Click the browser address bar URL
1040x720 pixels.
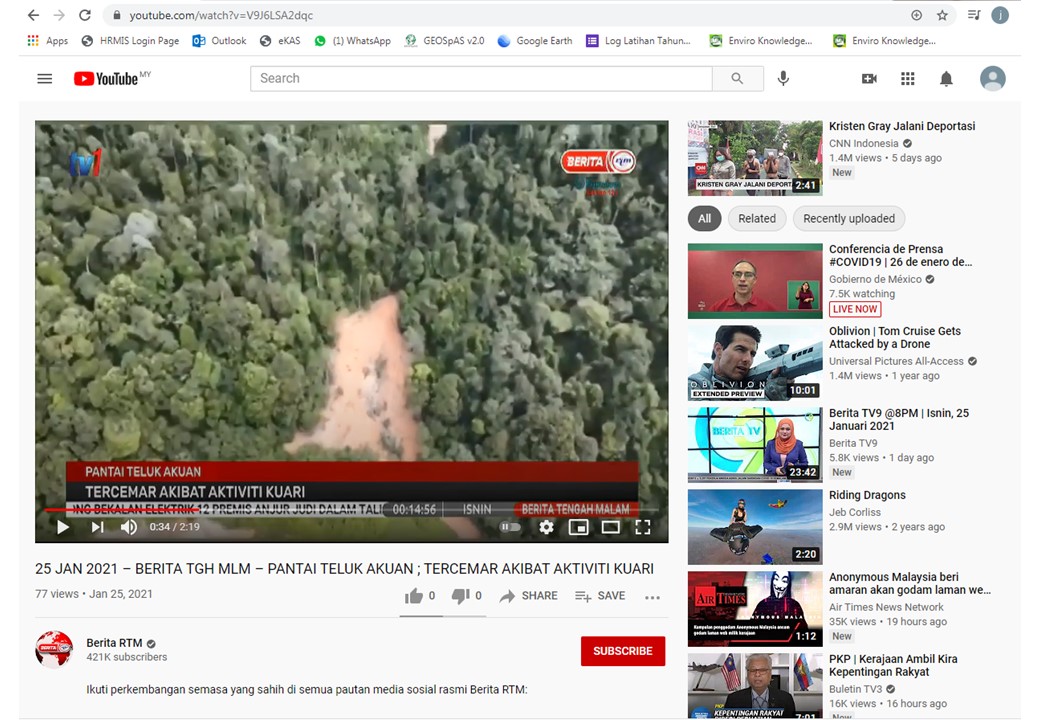(x=221, y=15)
